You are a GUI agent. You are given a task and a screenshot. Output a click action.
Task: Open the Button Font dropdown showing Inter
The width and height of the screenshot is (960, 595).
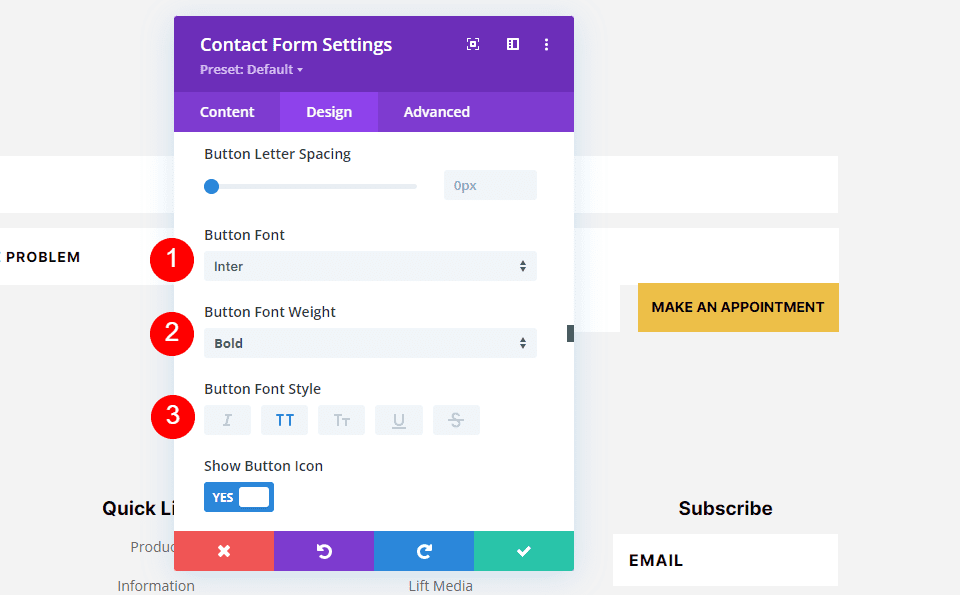click(370, 266)
